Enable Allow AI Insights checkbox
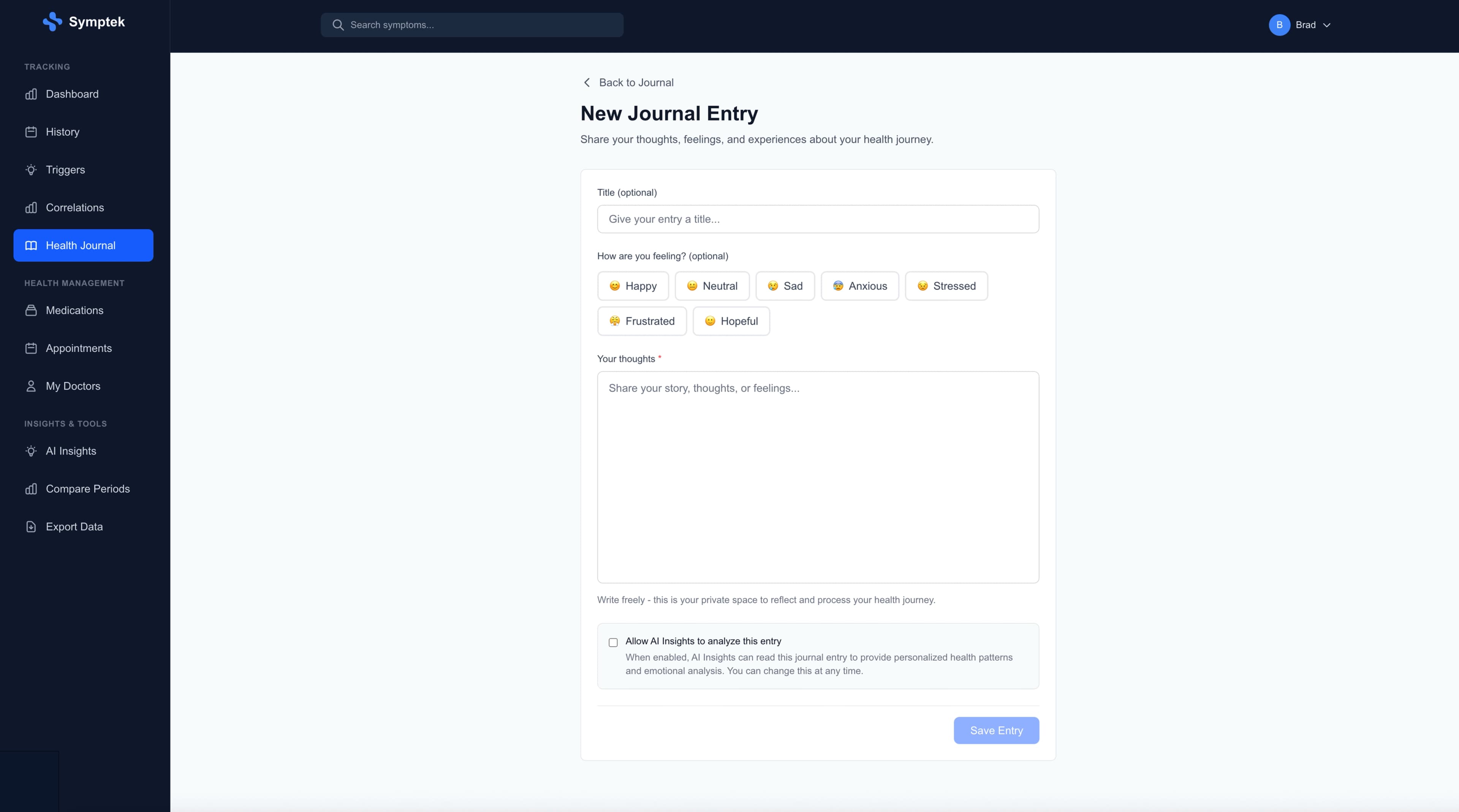1459x812 pixels. [x=613, y=642]
